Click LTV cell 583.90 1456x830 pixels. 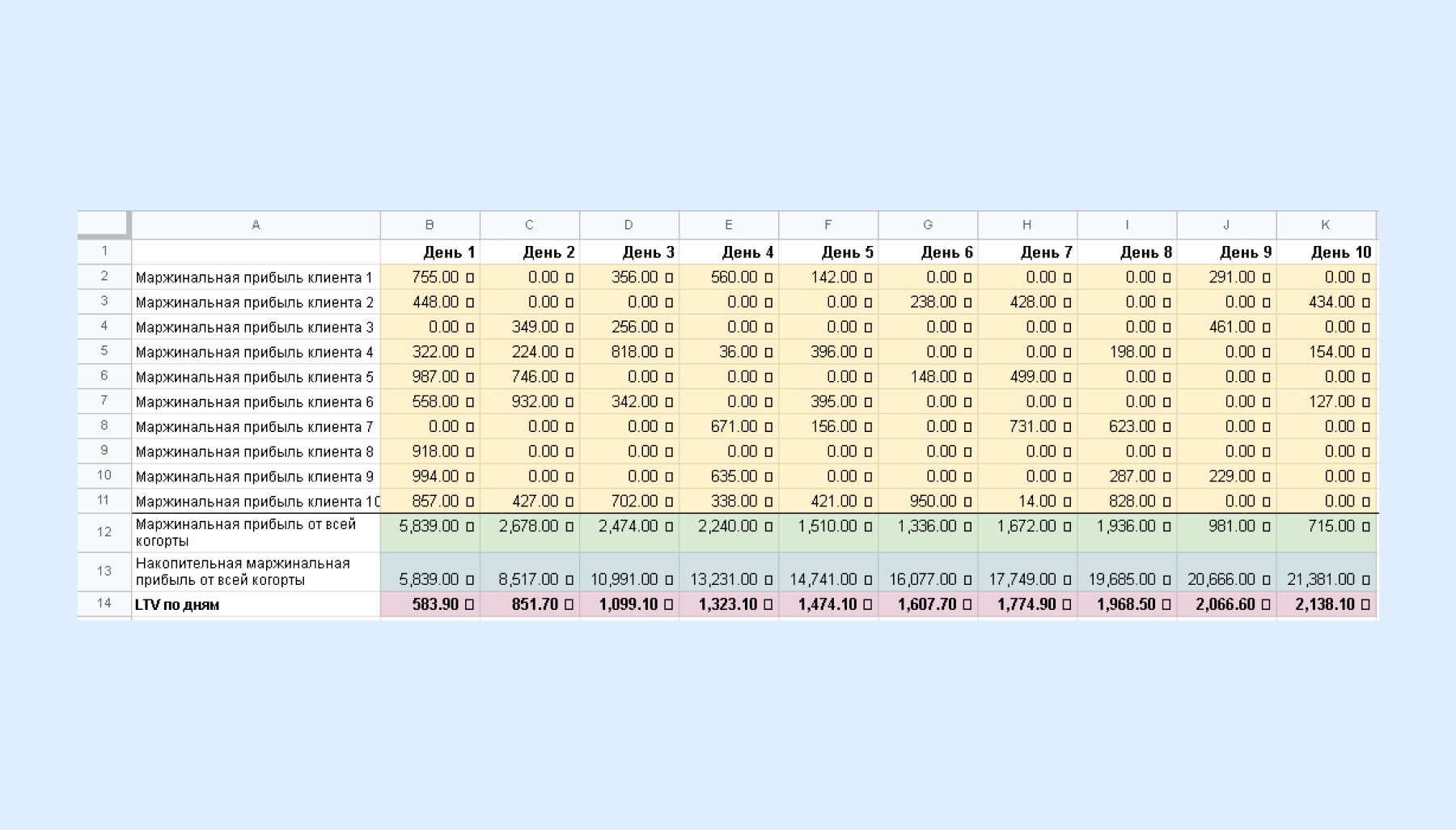(430, 603)
